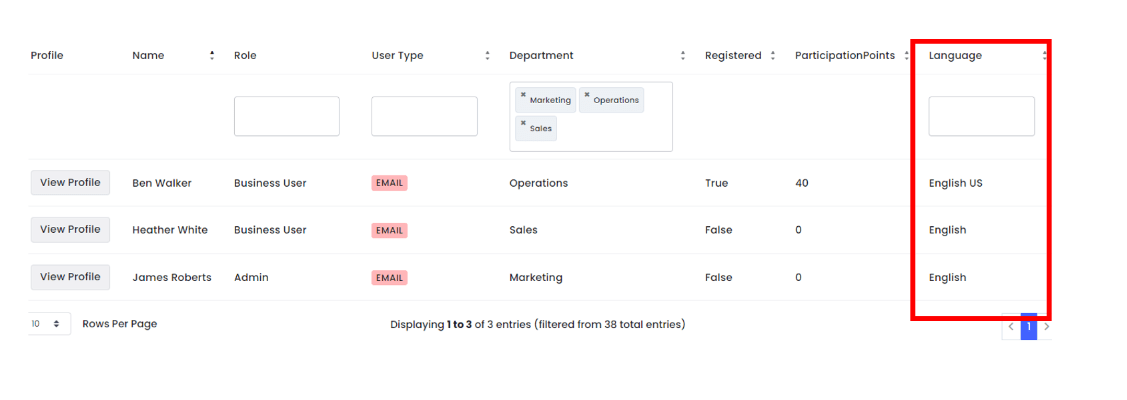
Task: View James Roberts' profile
Action: pyautogui.click(x=70, y=277)
